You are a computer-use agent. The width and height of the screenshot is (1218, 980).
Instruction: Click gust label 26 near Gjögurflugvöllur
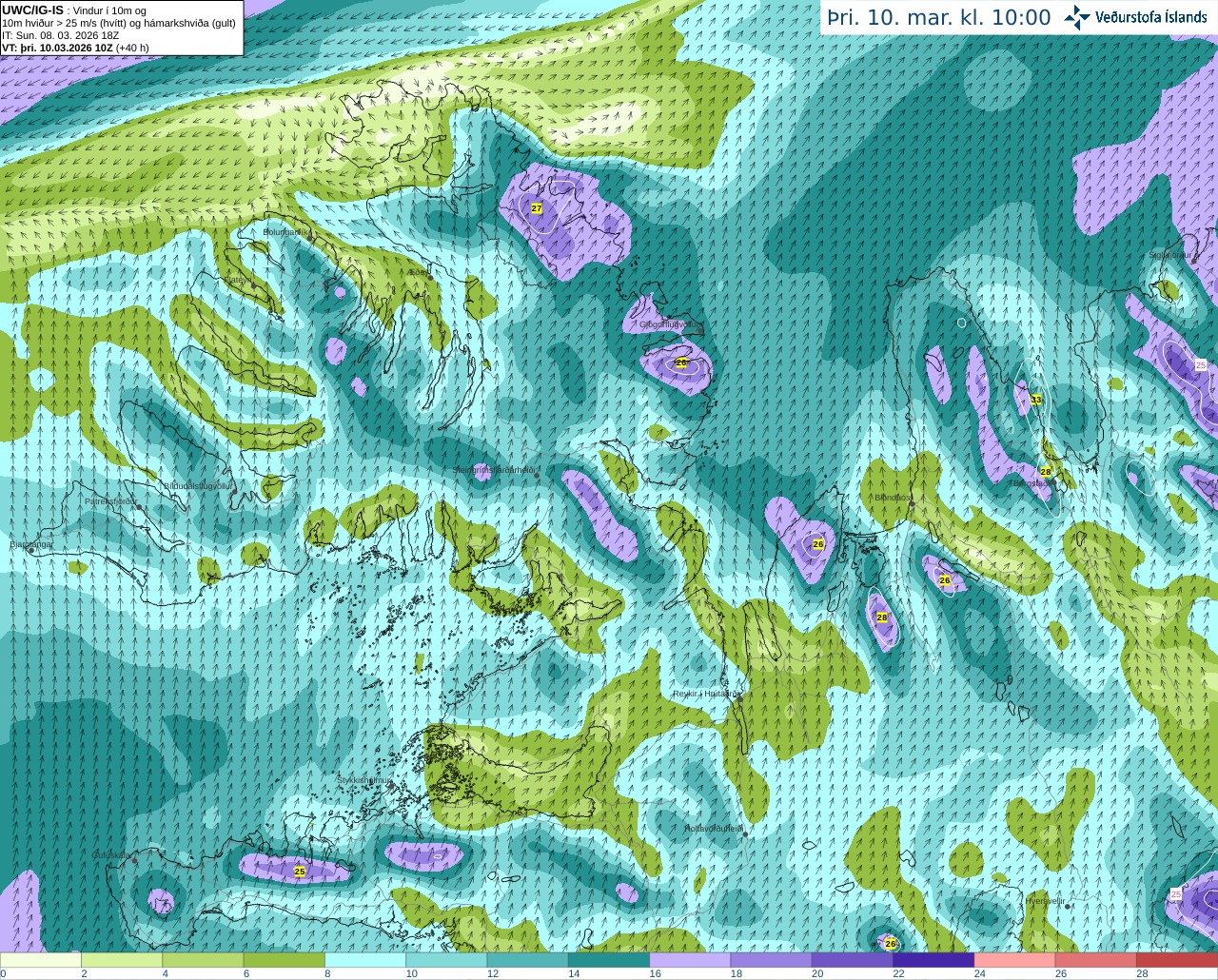pyautogui.click(x=681, y=363)
